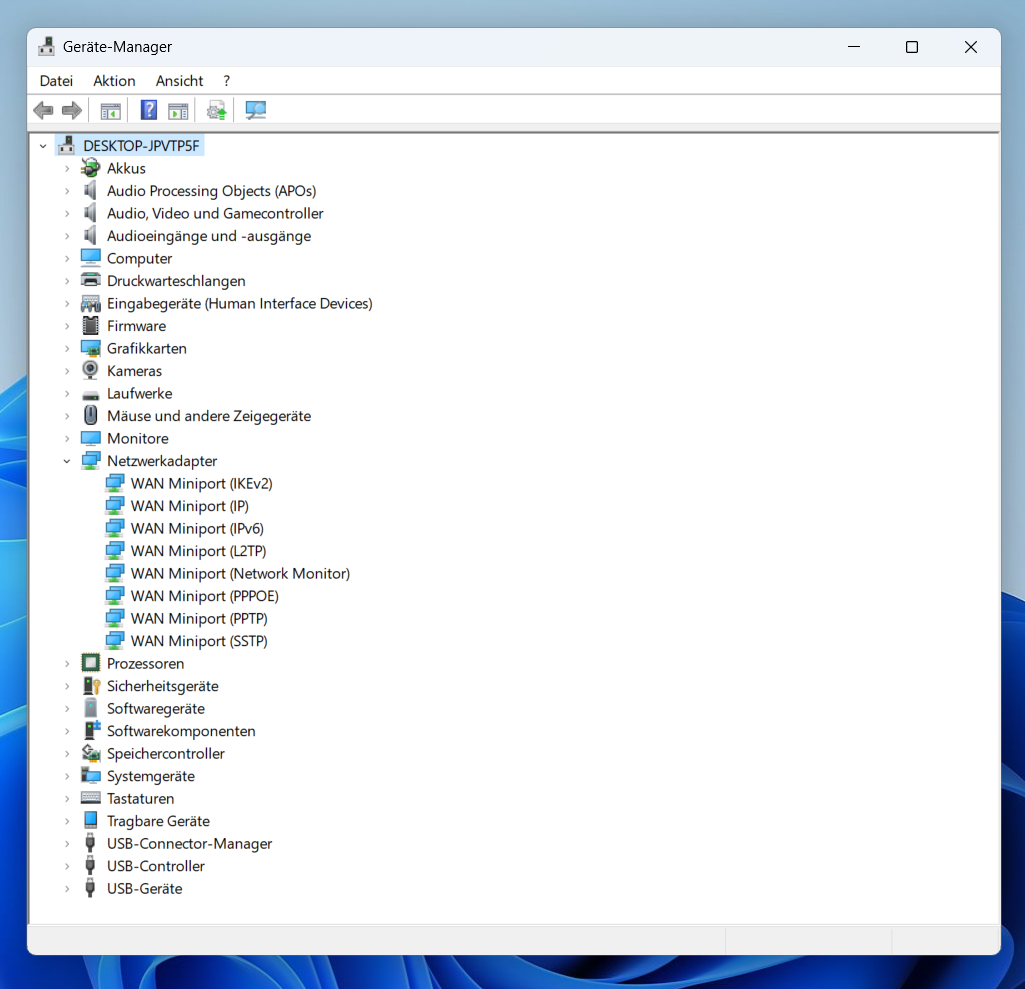Expand the Akkus category
The image size is (1025, 989).
pyautogui.click(x=67, y=168)
